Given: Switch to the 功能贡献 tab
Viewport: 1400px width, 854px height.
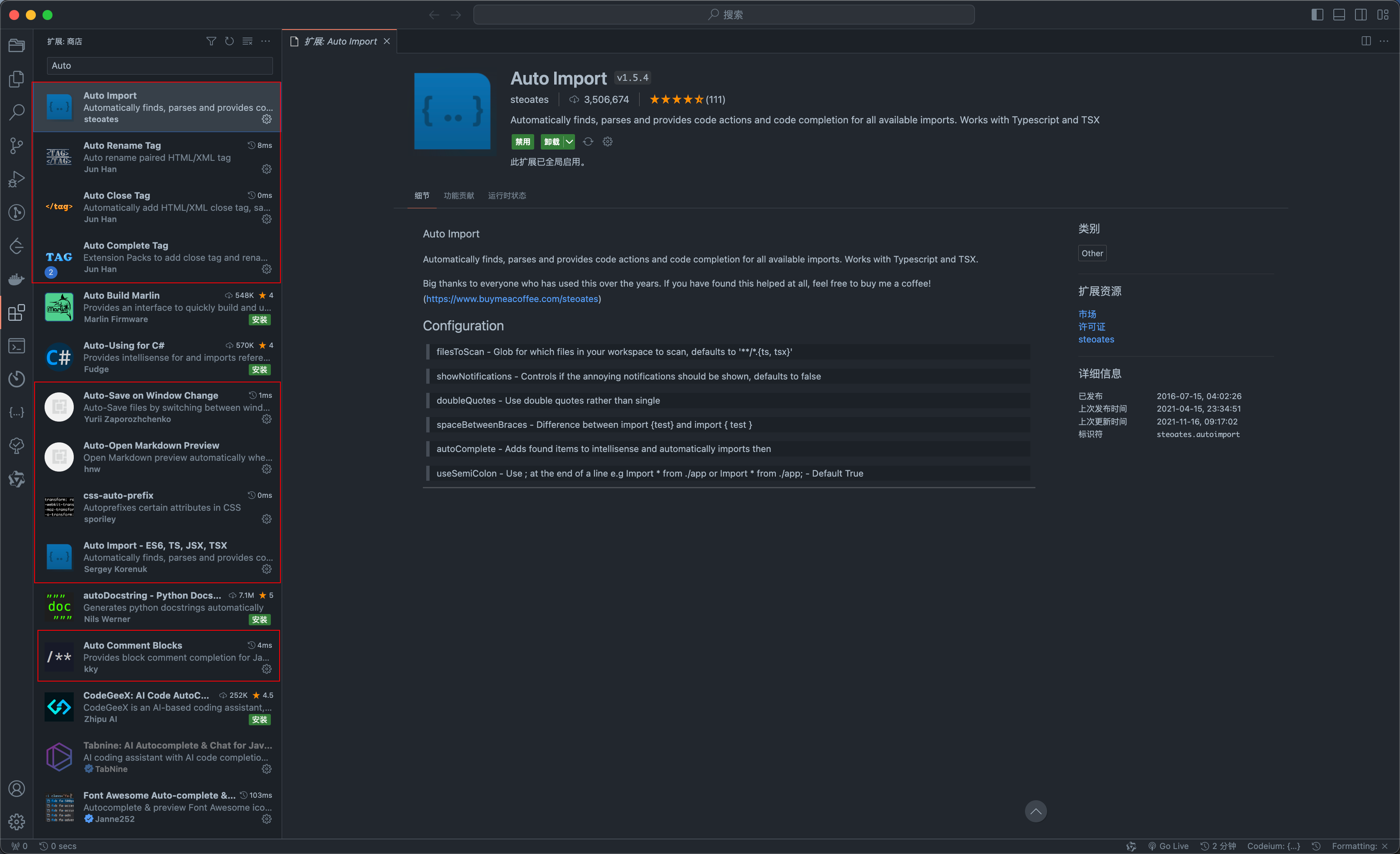Looking at the screenshot, I should [458, 195].
